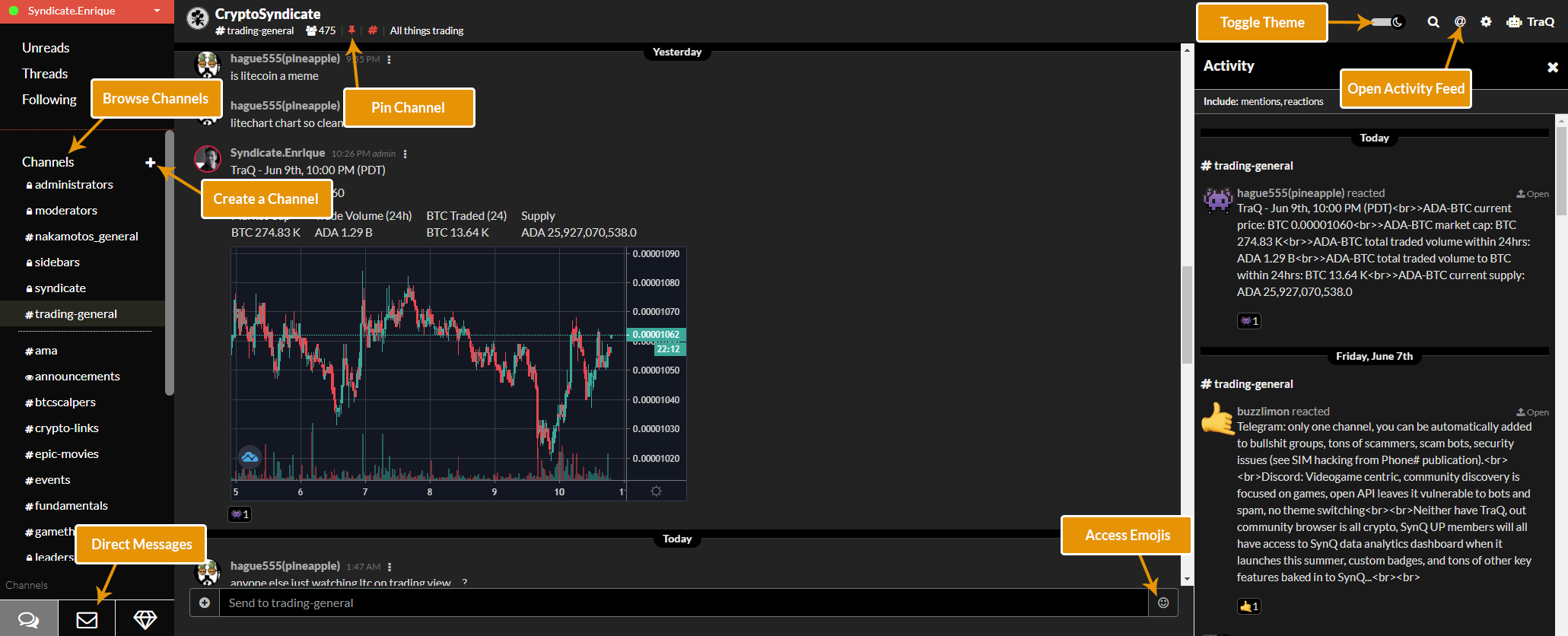Open the nakamotos_general channel
The image size is (1568, 636).
[x=81, y=237]
